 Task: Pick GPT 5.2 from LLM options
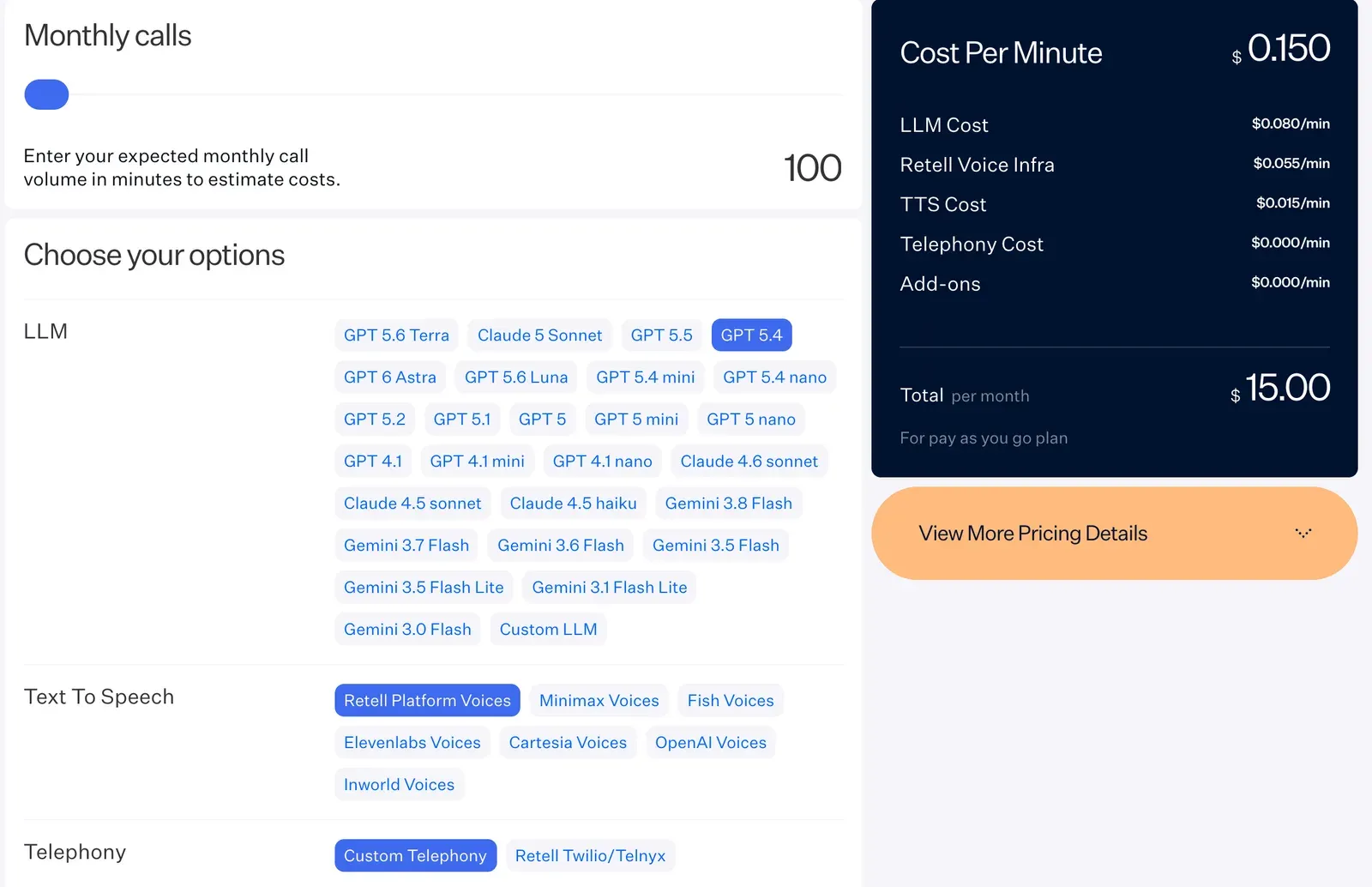tap(374, 419)
